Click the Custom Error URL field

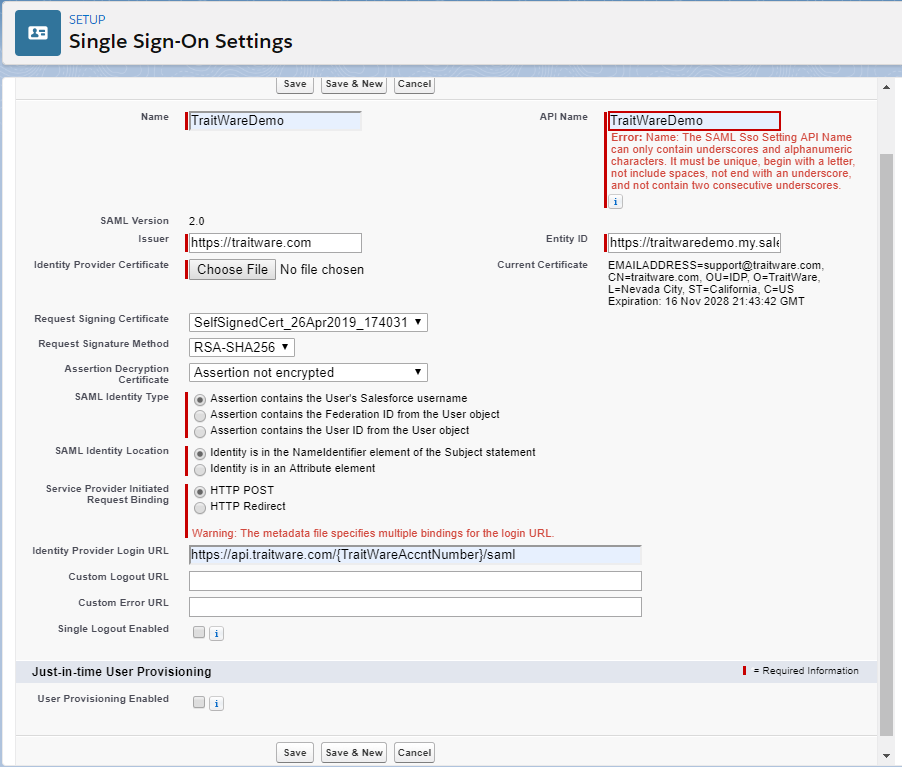415,606
